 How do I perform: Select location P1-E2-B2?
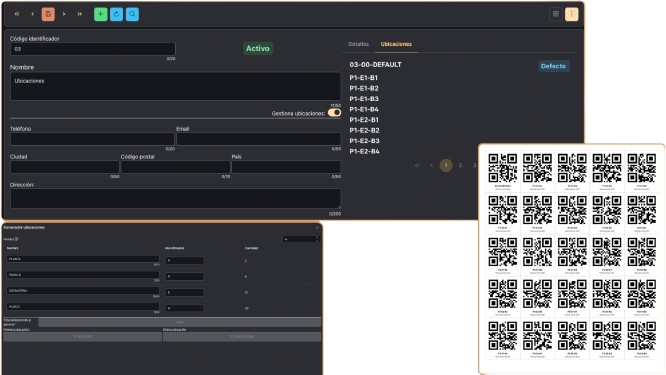click(x=364, y=130)
